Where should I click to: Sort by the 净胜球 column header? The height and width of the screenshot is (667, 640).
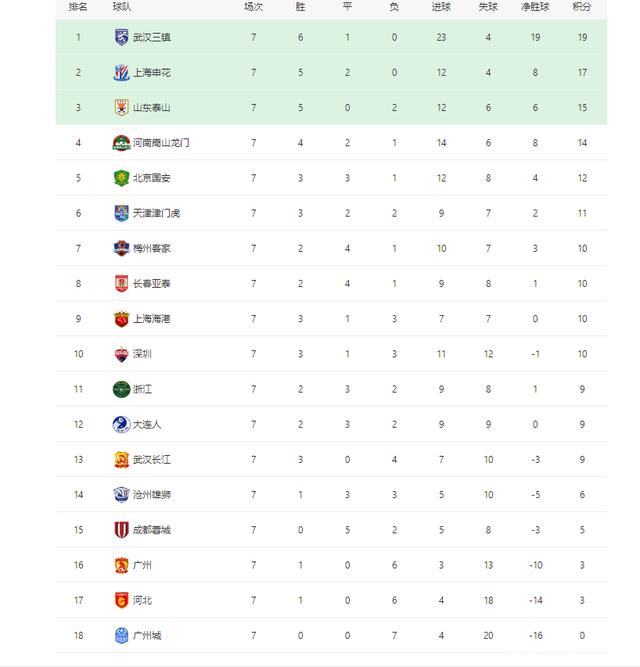pos(535,7)
